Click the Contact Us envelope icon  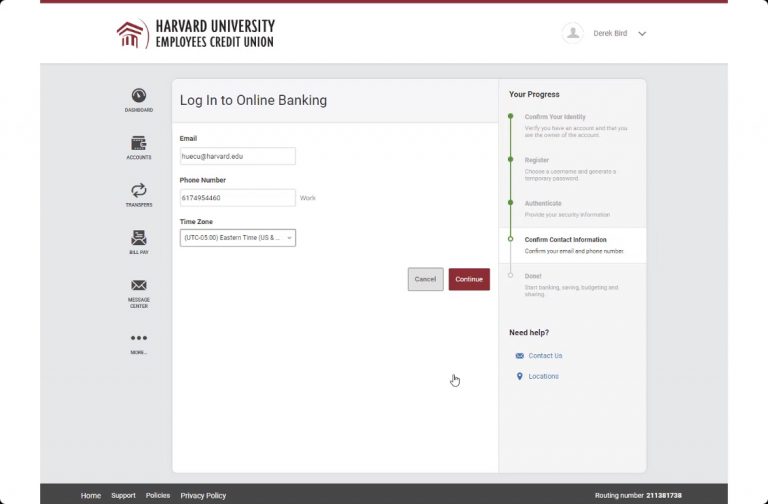[520, 356]
